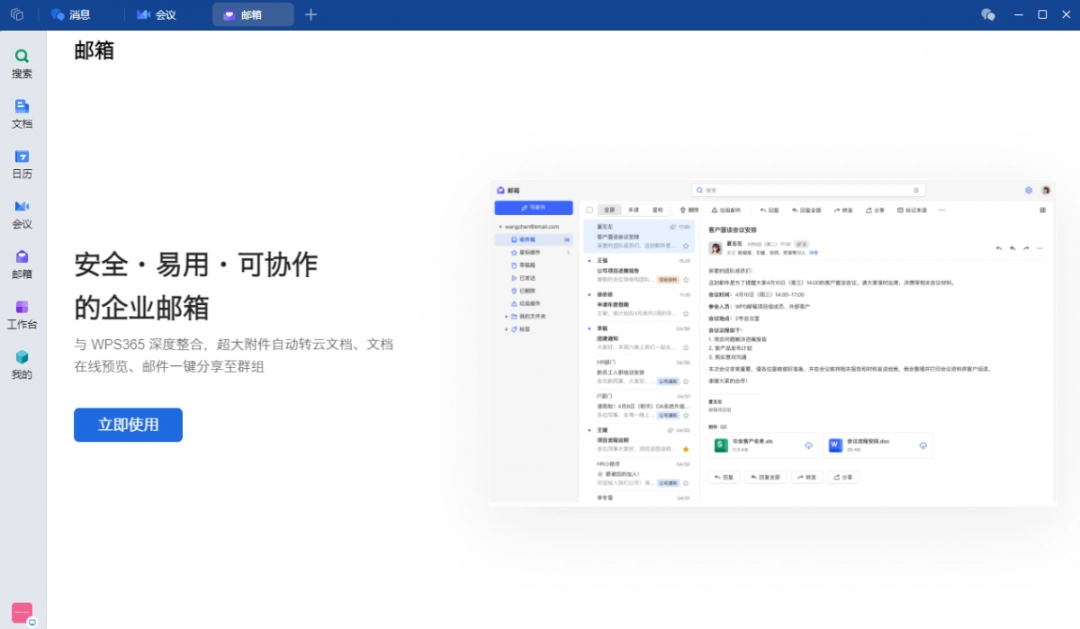Viewport: 1080px width, 629px height.
Task: Open the 文档 documents section
Action: (x=22, y=113)
